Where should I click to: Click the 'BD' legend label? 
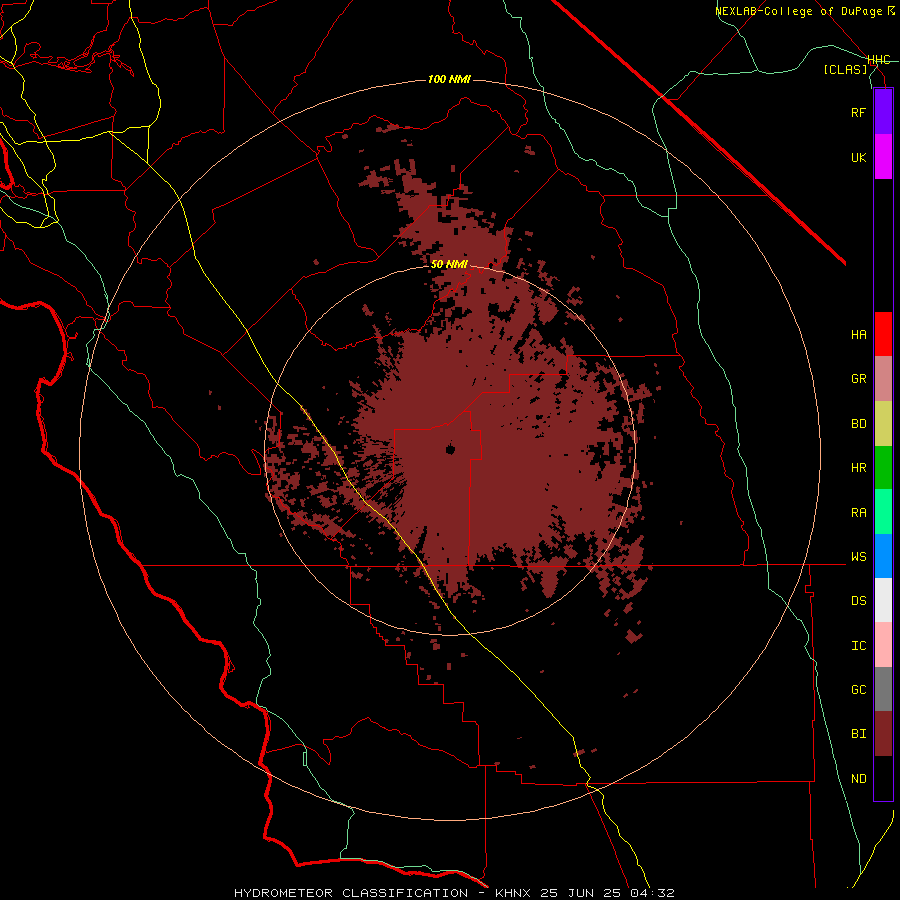click(x=858, y=424)
